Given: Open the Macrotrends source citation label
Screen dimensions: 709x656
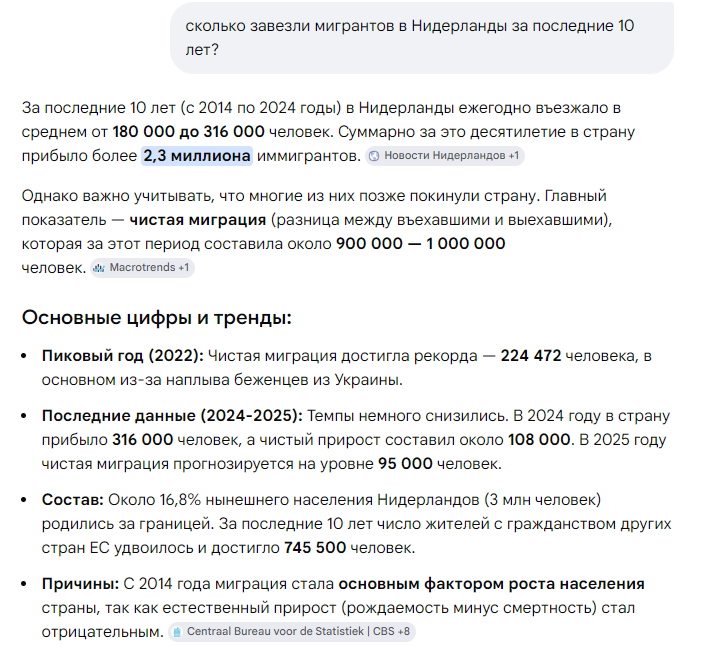Looking at the screenshot, I should point(142,268).
